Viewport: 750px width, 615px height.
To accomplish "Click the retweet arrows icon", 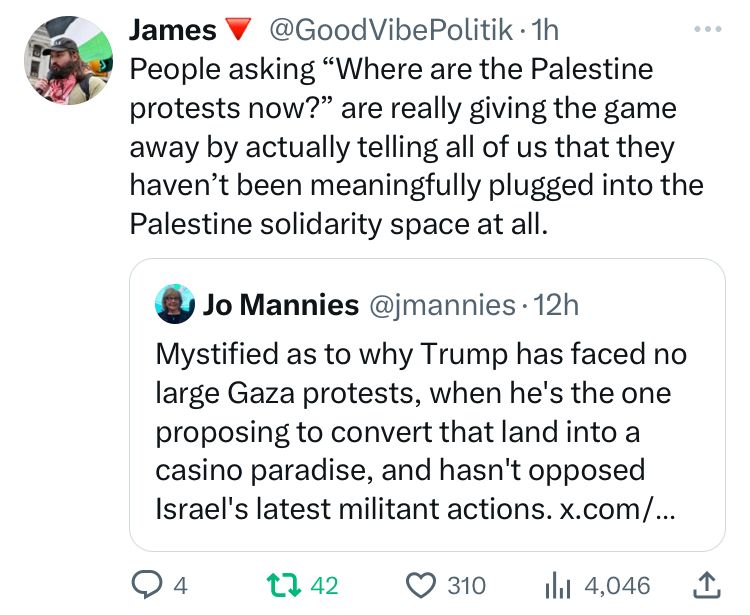I will click(283, 584).
